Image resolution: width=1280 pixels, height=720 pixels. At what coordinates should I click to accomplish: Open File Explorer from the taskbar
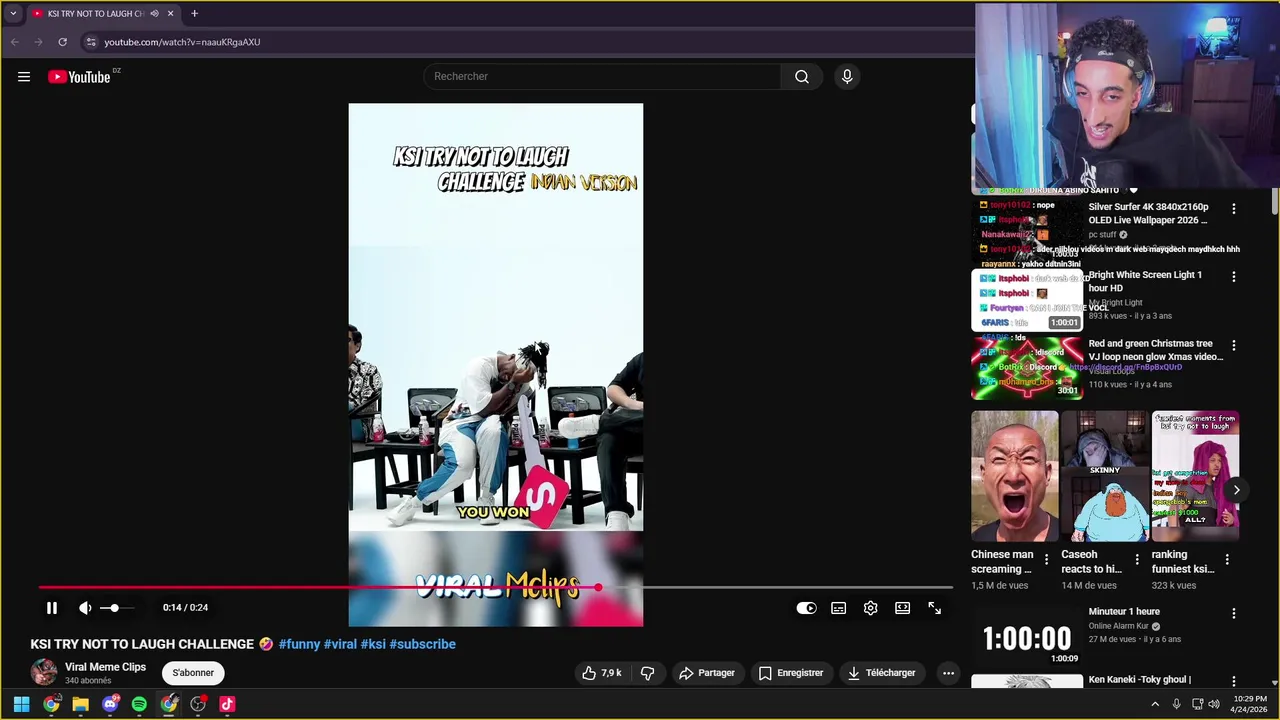pyautogui.click(x=80, y=704)
